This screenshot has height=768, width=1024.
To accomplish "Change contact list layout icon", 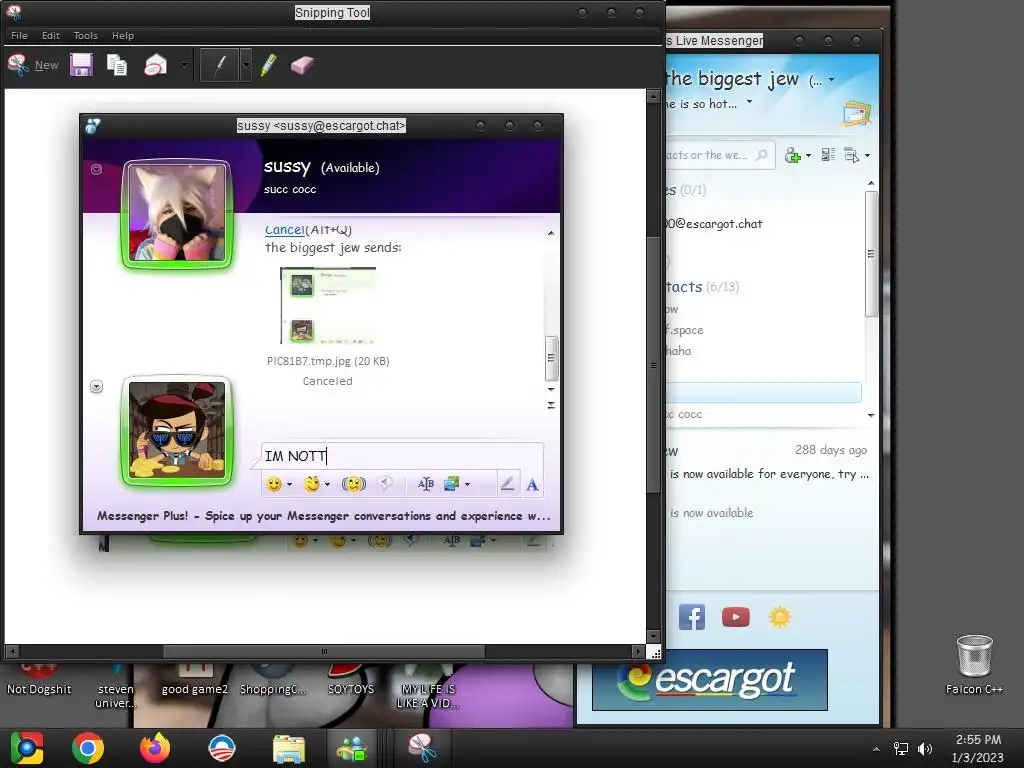I will click(828, 155).
